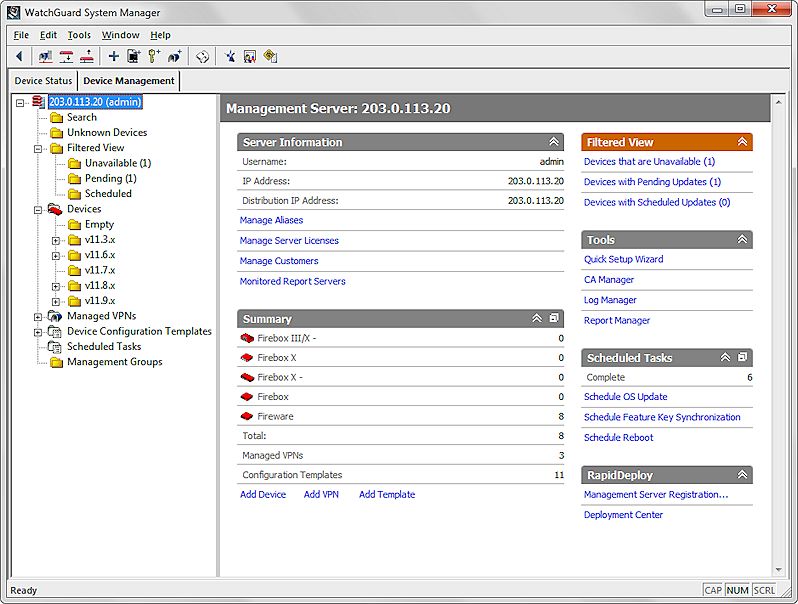The width and height of the screenshot is (798, 604).
Task: Open the Manage Server Licenses link
Action: coord(289,241)
